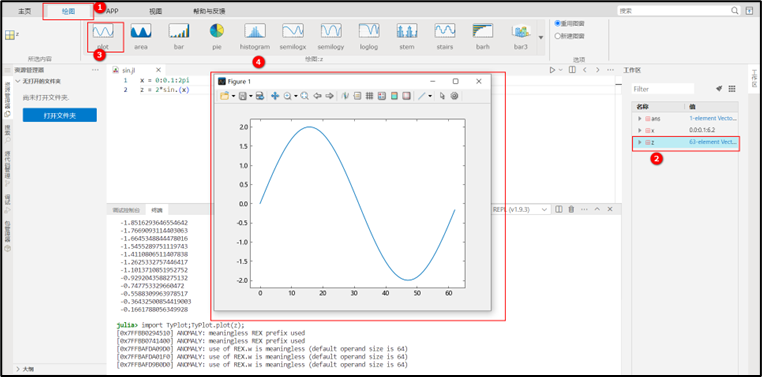Pick the semilogy plot type
Screen dimensions: 762x377
330,36
